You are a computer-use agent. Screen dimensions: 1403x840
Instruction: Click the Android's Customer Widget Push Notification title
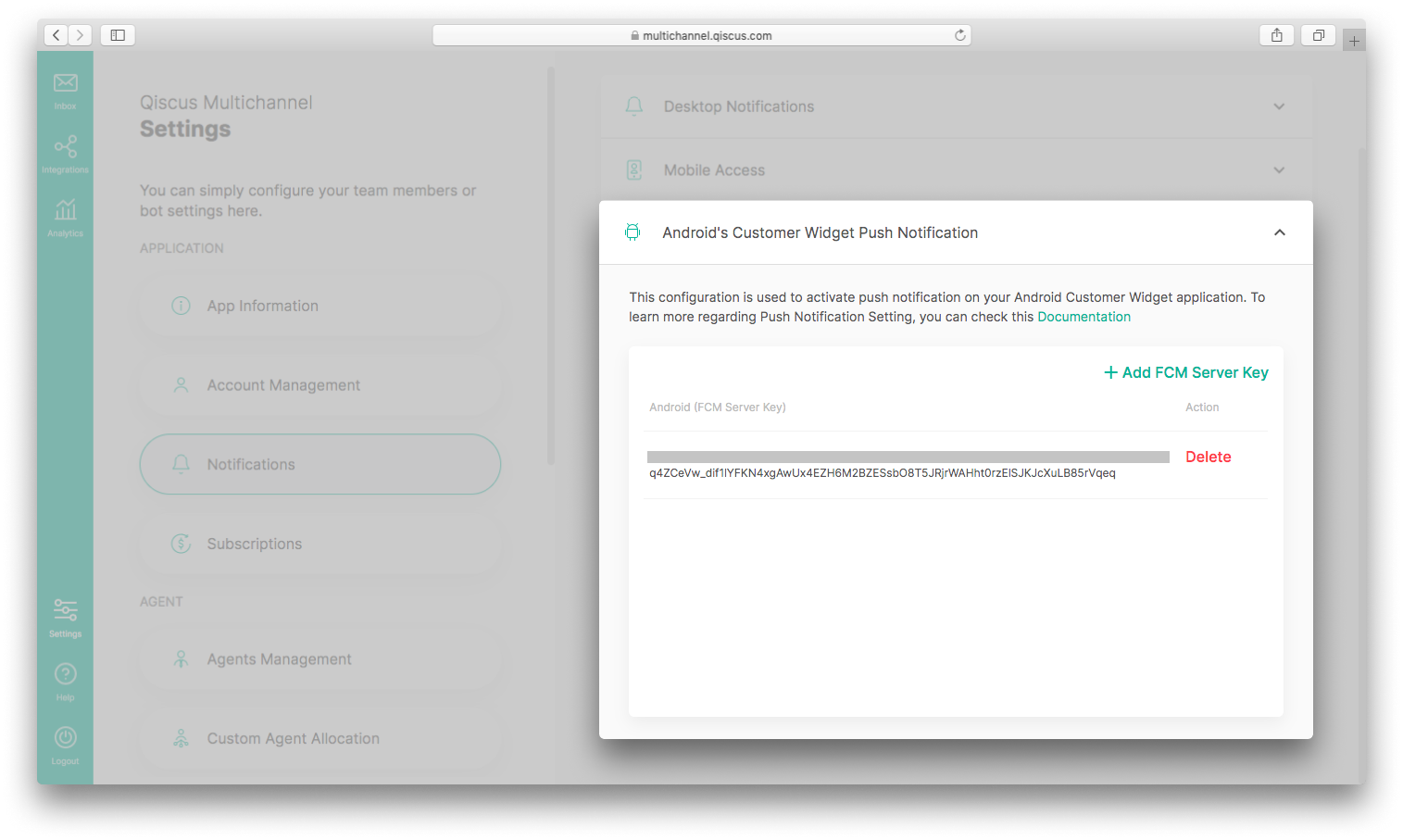tap(821, 232)
